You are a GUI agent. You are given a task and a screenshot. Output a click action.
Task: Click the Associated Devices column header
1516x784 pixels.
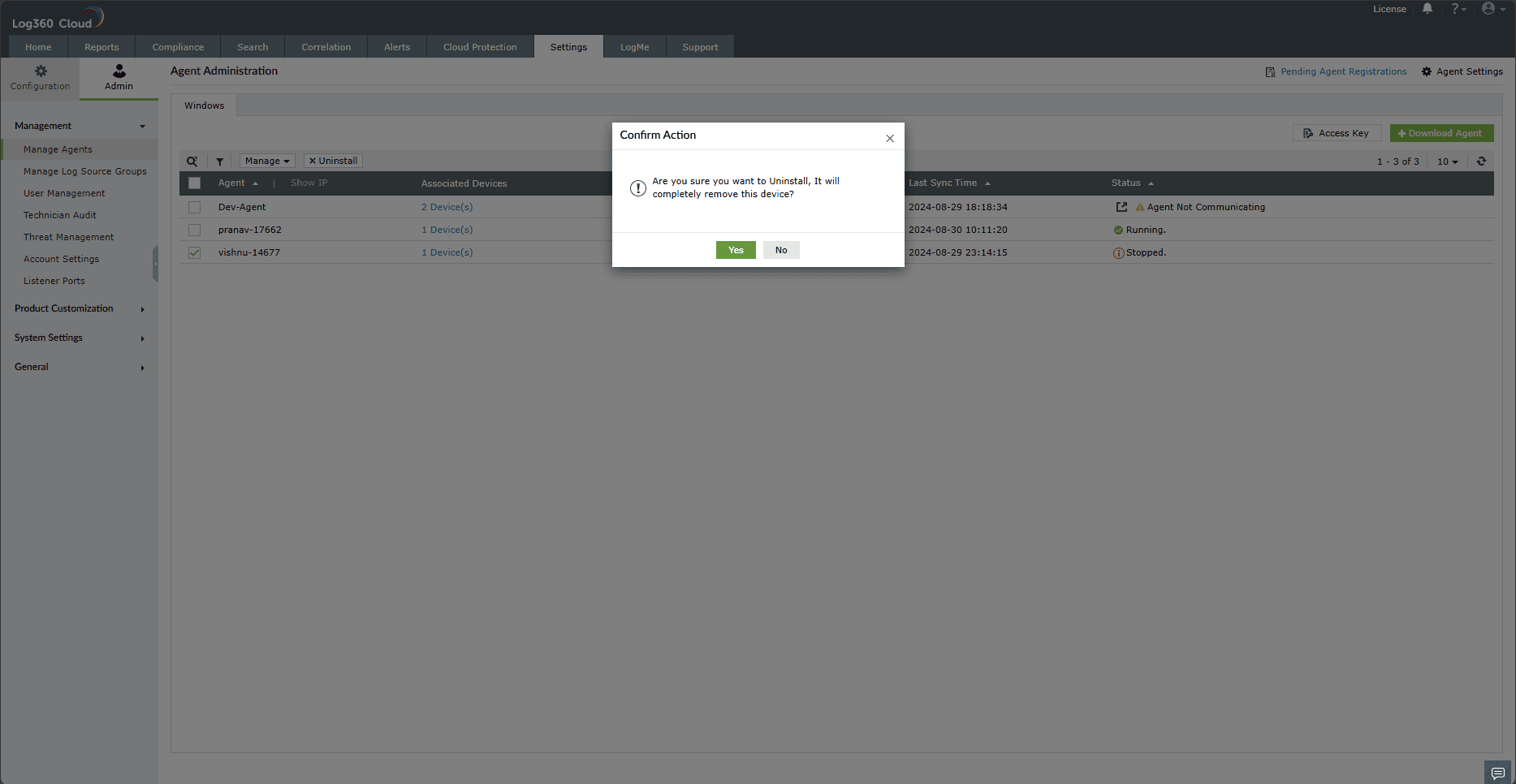(x=464, y=183)
